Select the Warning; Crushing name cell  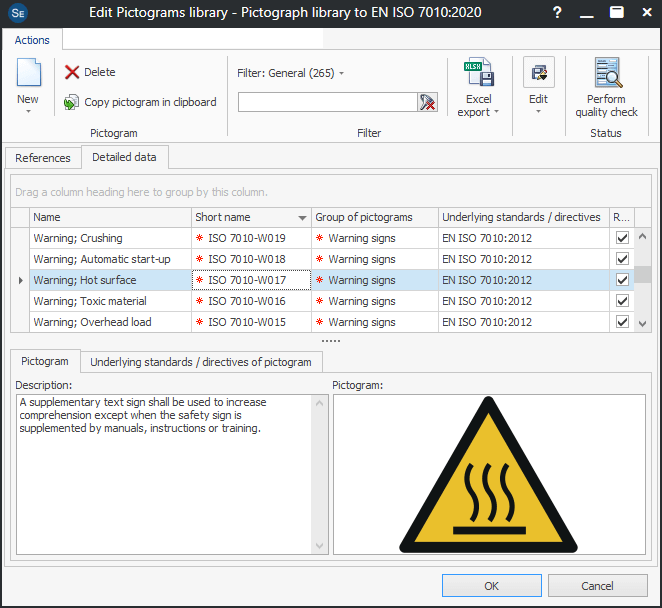click(111, 238)
